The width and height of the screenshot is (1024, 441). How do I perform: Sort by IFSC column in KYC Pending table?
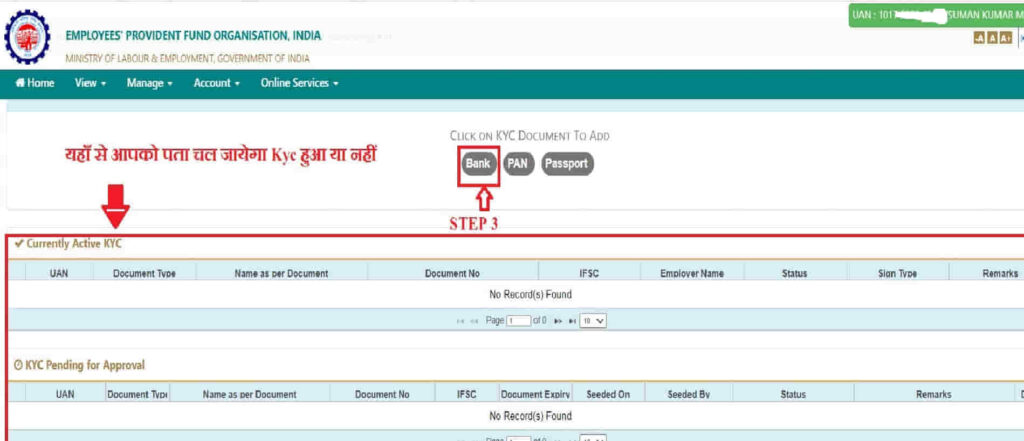click(x=466, y=395)
